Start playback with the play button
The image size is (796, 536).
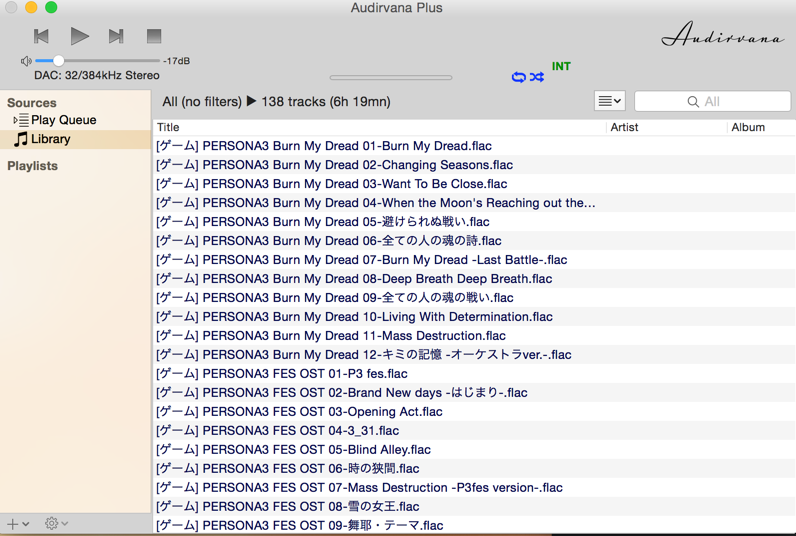[80, 36]
